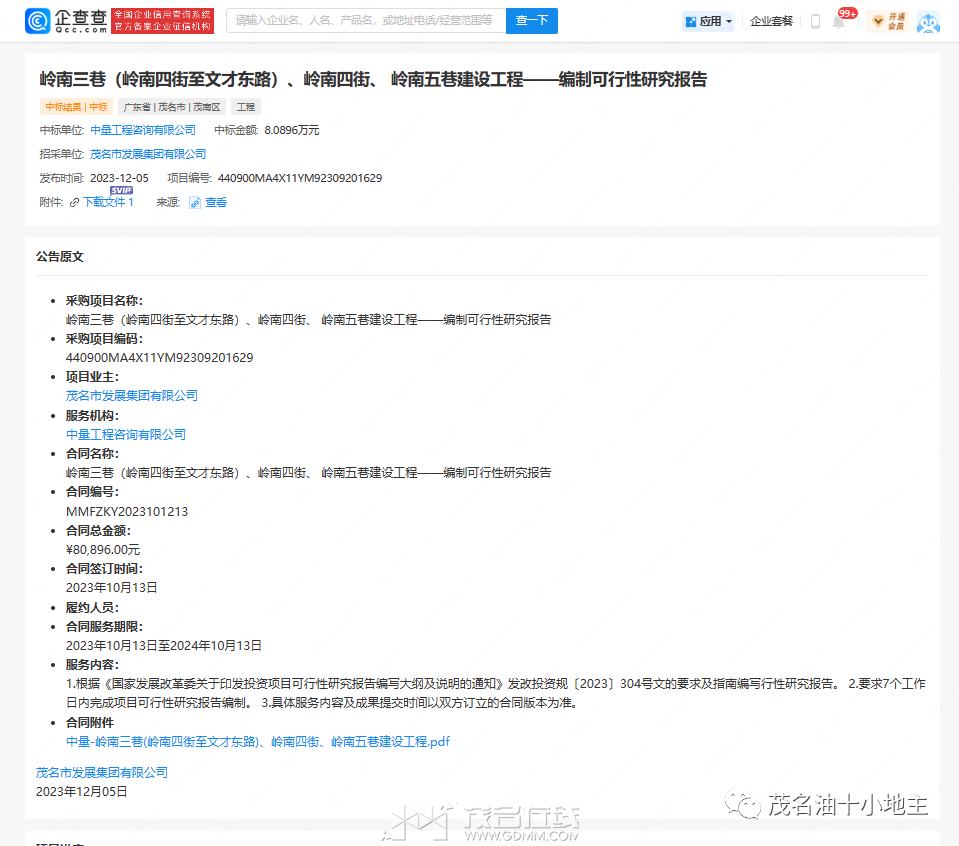Click the 查一下 search button
Screen dimensions: 959x846
531,21
